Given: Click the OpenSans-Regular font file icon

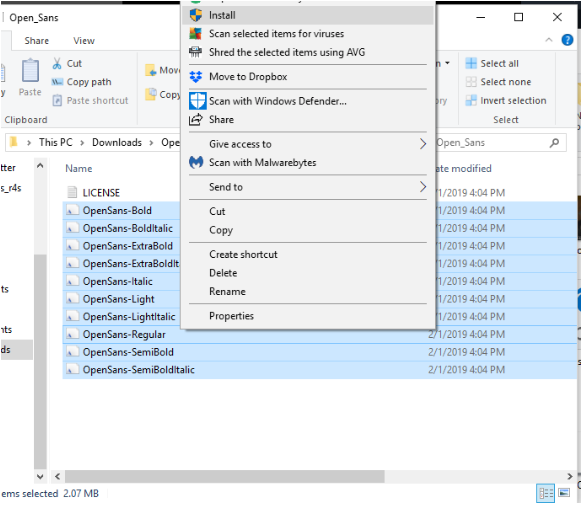Looking at the screenshot, I should [x=72, y=334].
